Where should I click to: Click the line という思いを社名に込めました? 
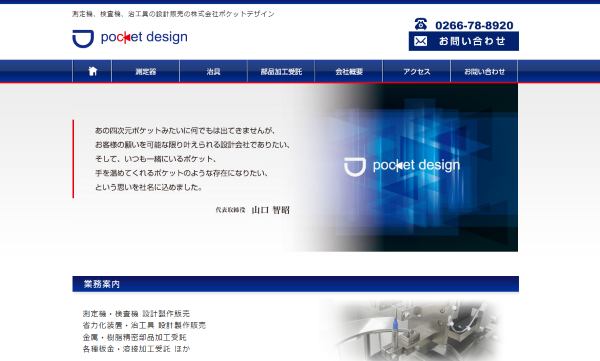(x=148, y=187)
